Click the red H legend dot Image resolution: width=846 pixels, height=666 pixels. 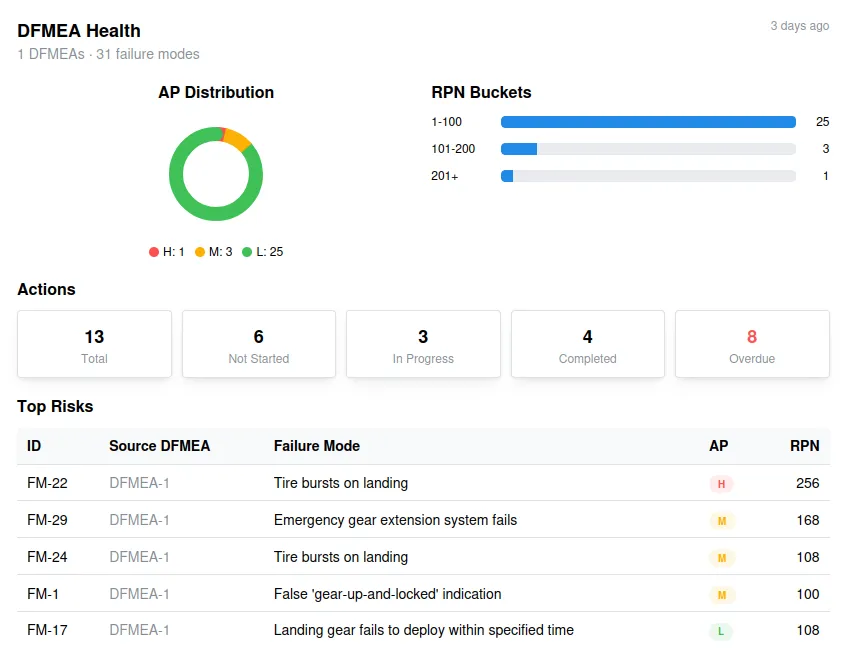coord(154,252)
